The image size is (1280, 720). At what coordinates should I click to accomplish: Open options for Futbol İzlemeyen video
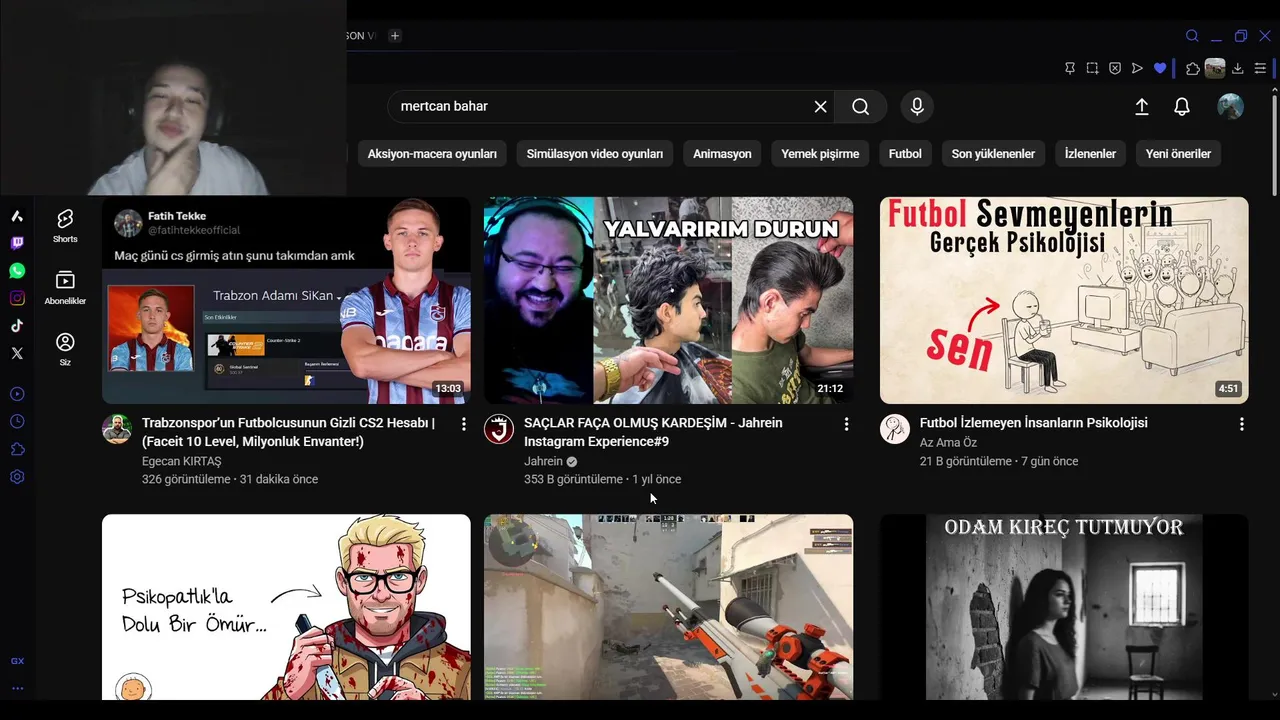pos(1241,424)
